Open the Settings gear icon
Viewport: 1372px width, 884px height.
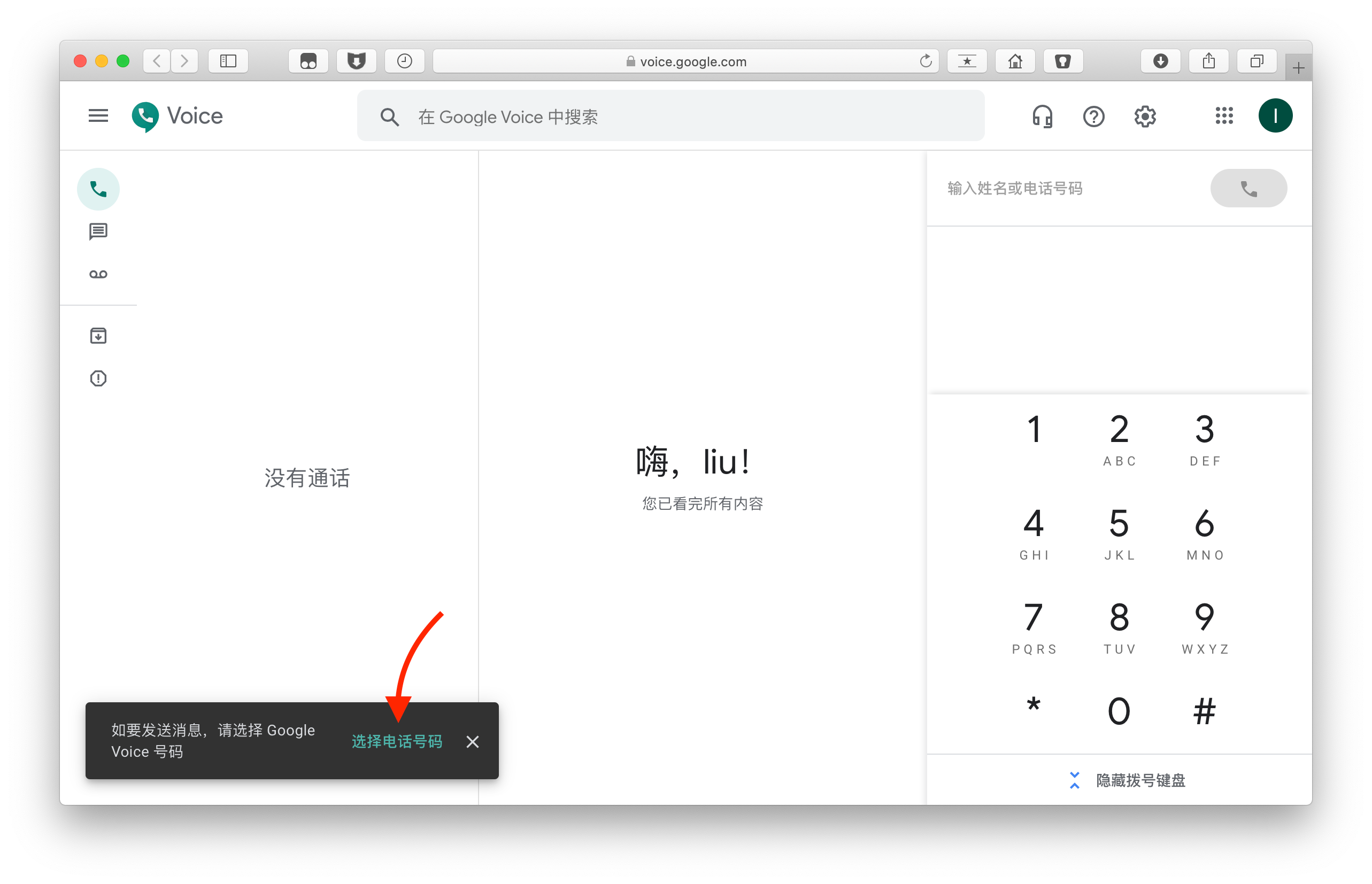(1145, 117)
